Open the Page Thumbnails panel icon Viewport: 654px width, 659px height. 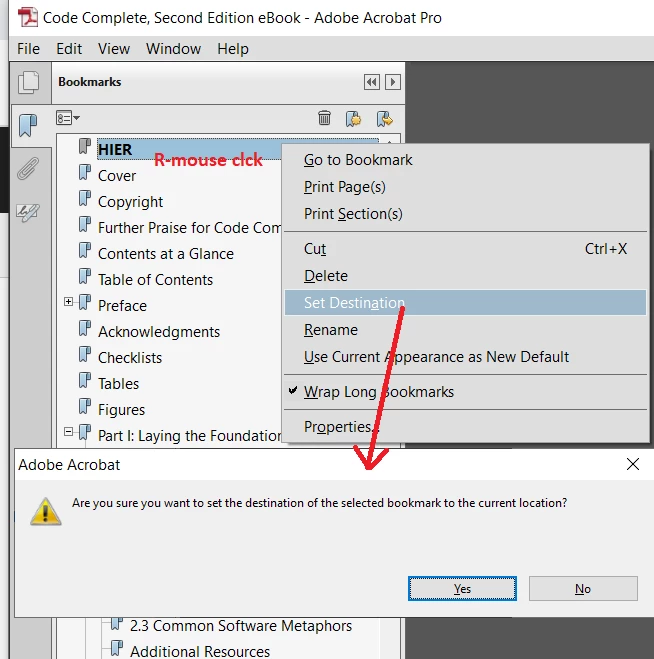tap(29, 82)
